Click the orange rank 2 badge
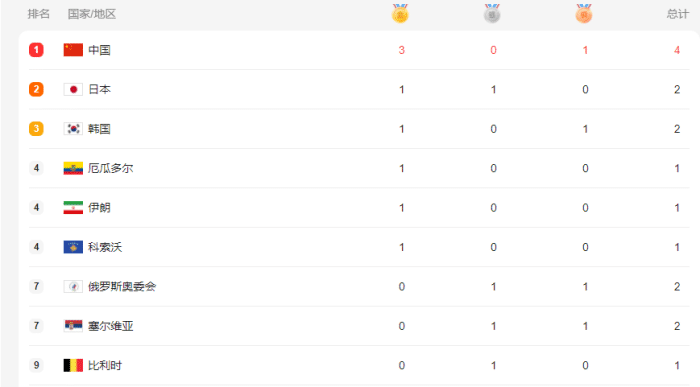Viewport: 700px width, 387px height. click(37, 89)
